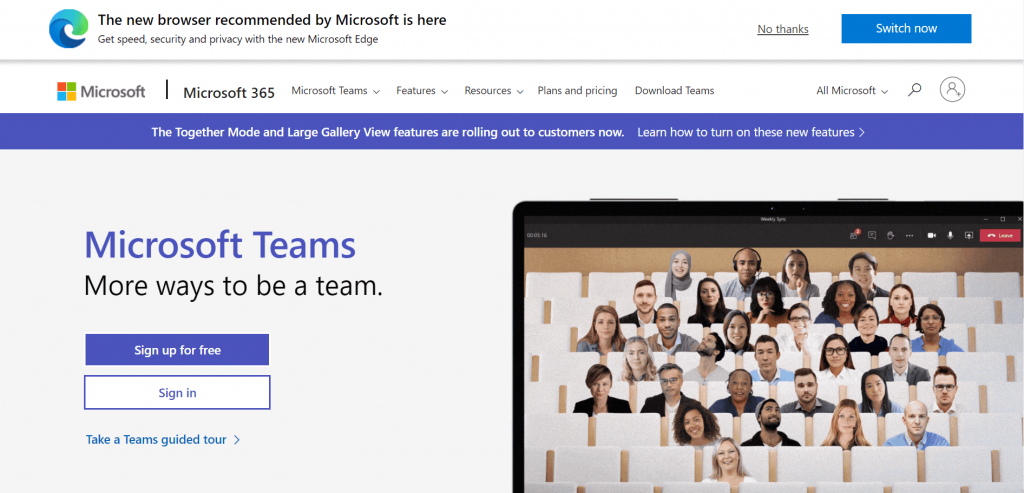
Task: Click the Weekly Sync meeting title
Action: pyautogui.click(x=773, y=219)
